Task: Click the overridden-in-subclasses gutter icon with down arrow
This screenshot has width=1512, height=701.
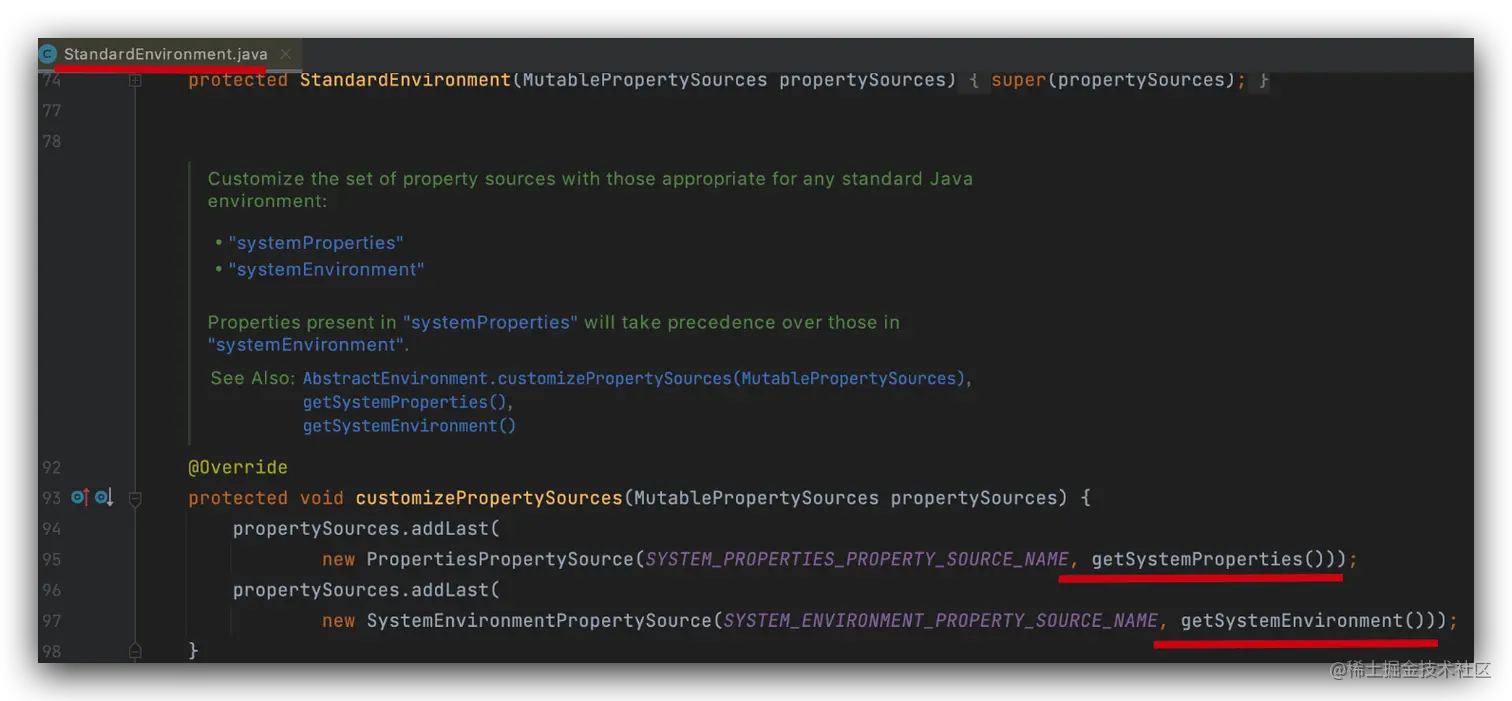Action: (x=104, y=497)
